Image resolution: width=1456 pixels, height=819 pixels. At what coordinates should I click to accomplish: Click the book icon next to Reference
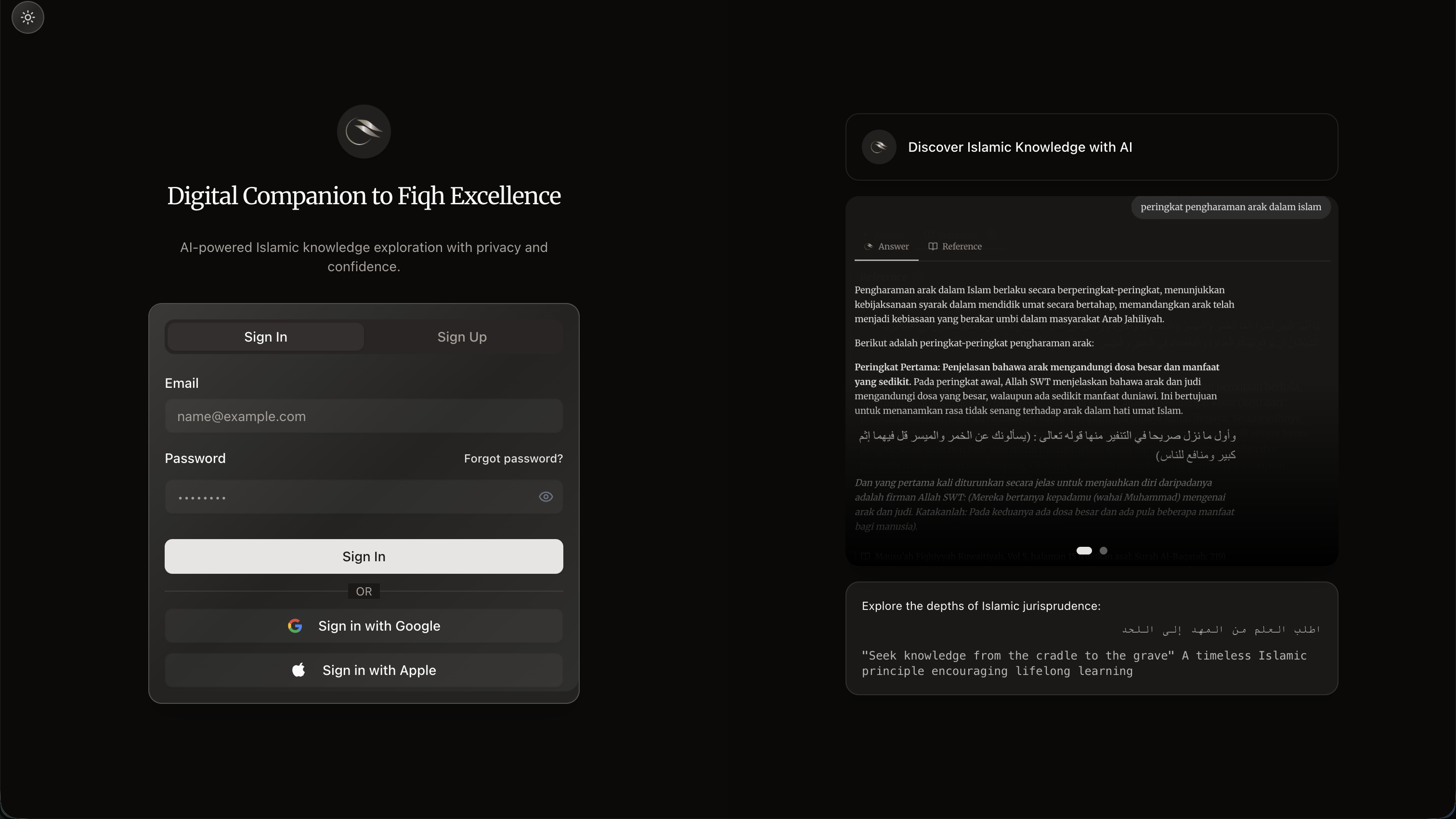coord(933,246)
